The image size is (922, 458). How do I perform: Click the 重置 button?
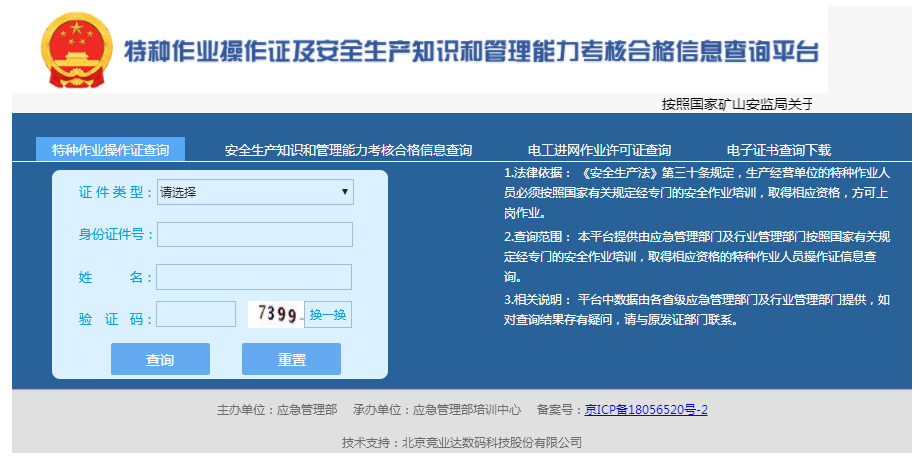click(x=292, y=359)
